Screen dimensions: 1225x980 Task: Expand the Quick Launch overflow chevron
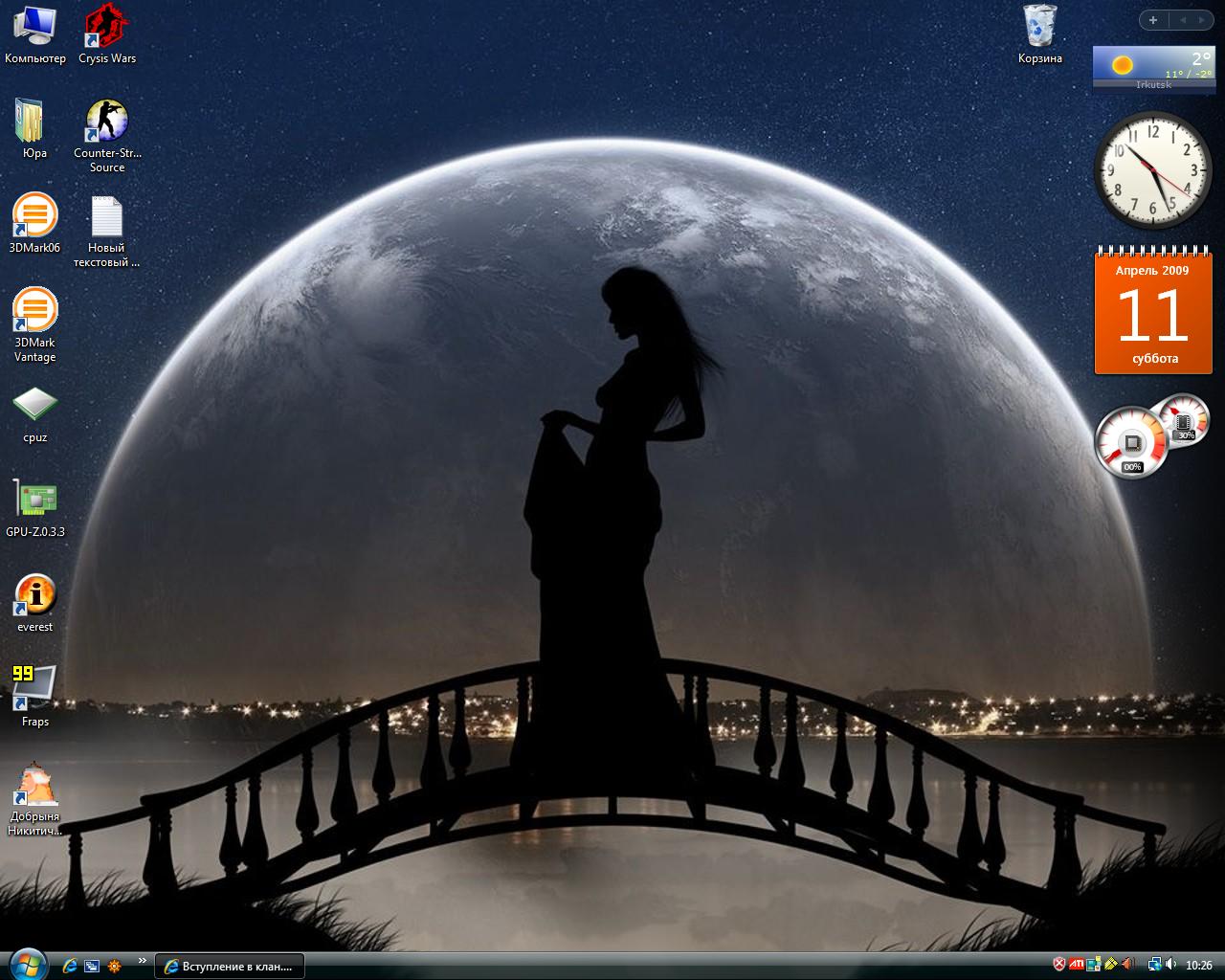pos(143,961)
